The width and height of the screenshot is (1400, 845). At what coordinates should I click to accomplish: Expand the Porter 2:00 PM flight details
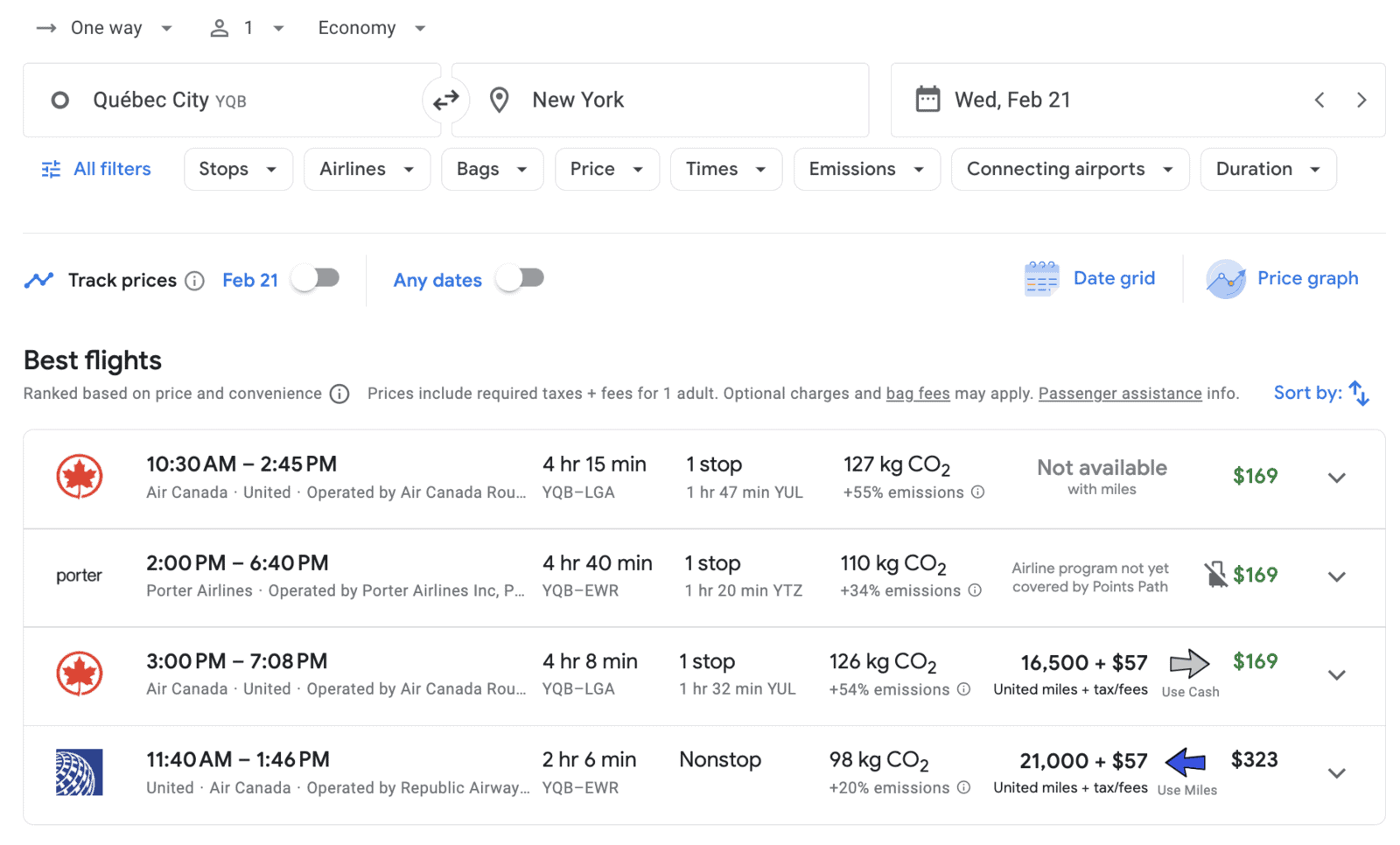1336,576
